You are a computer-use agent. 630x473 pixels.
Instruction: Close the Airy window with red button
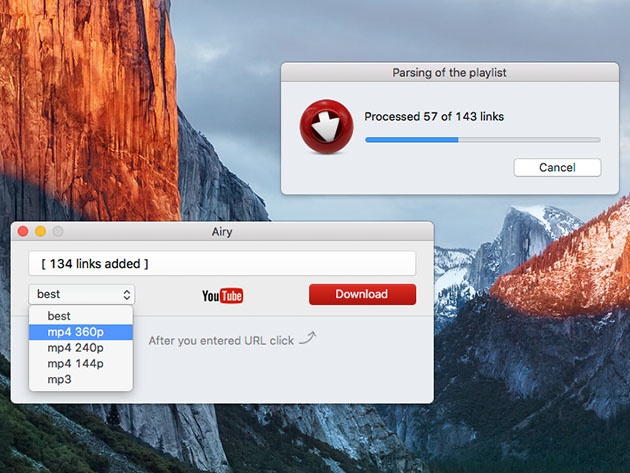[23, 231]
